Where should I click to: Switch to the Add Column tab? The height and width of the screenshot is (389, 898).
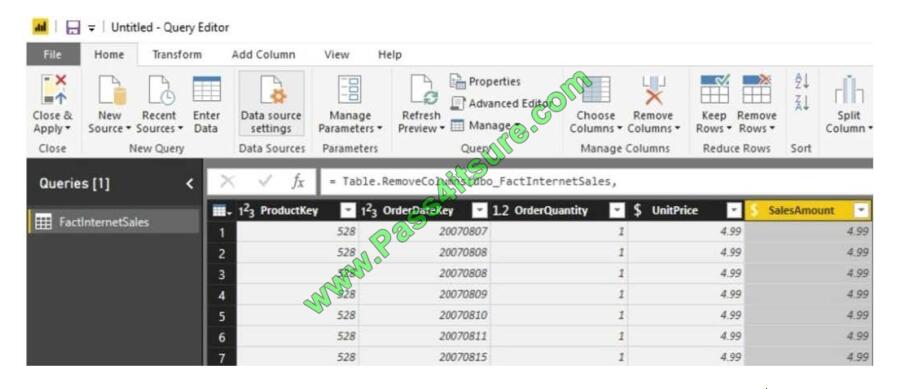click(x=263, y=54)
